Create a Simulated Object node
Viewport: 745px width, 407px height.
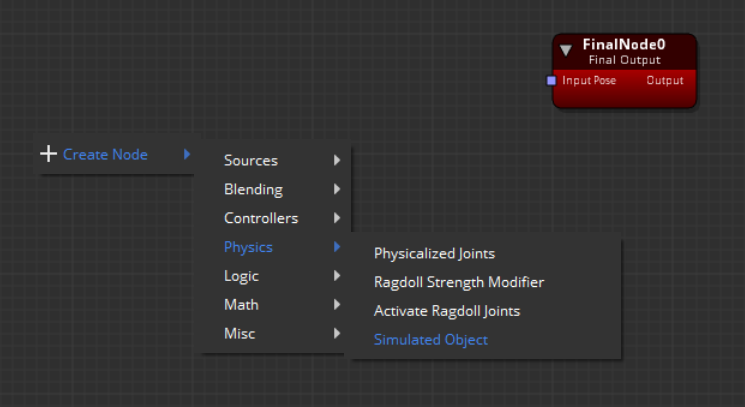[x=430, y=340]
